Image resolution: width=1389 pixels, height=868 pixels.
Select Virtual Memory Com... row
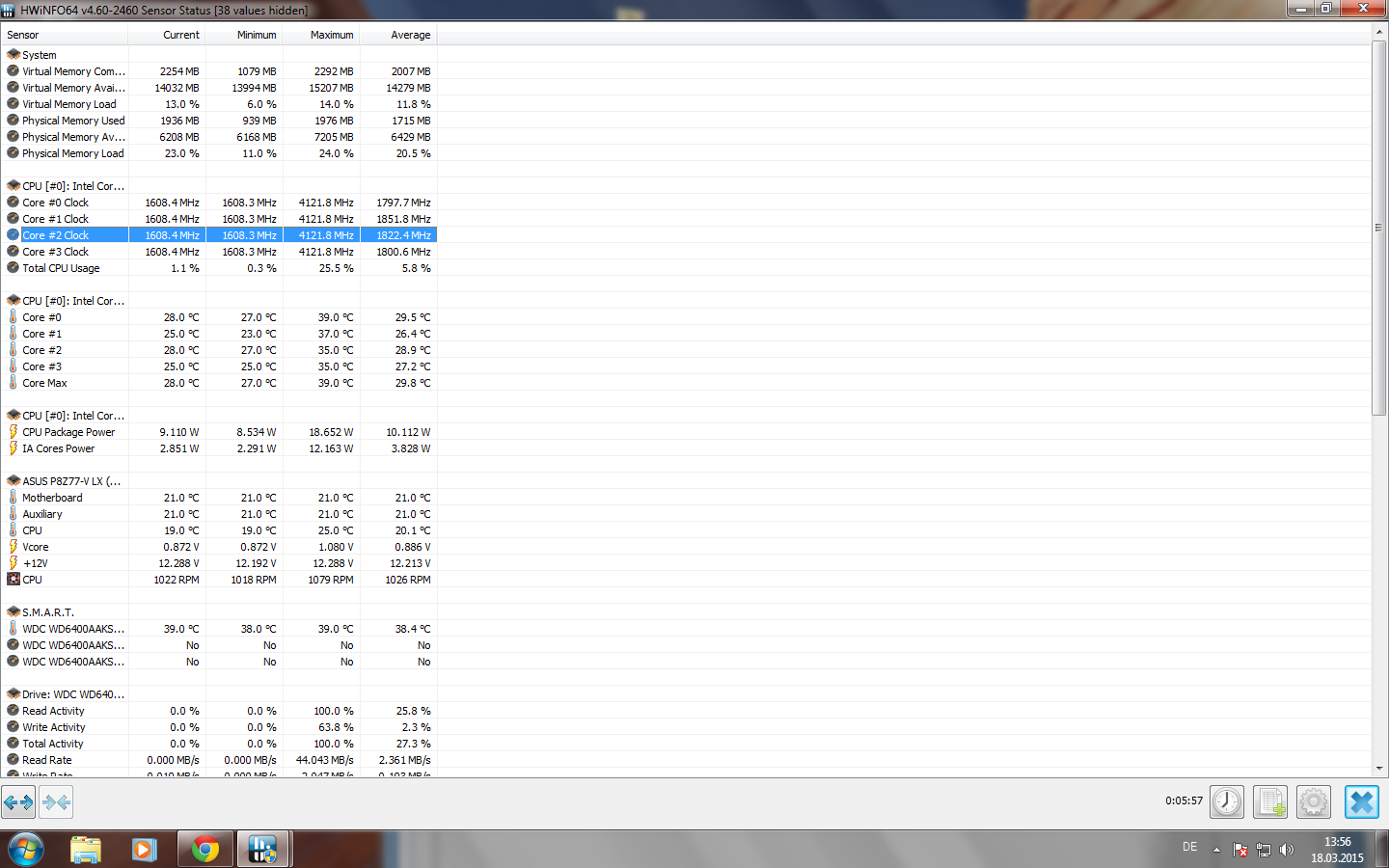[x=219, y=71]
